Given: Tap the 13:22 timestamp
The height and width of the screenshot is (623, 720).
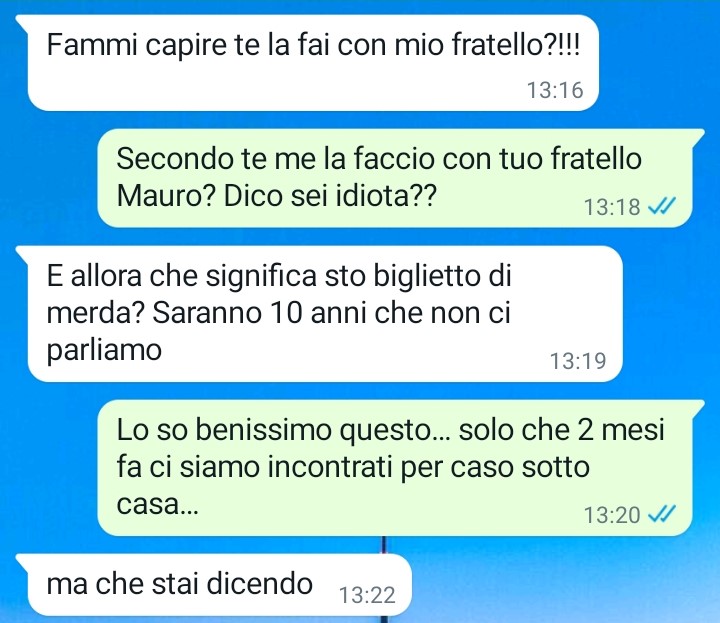Looking at the screenshot, I should [367, 595].
